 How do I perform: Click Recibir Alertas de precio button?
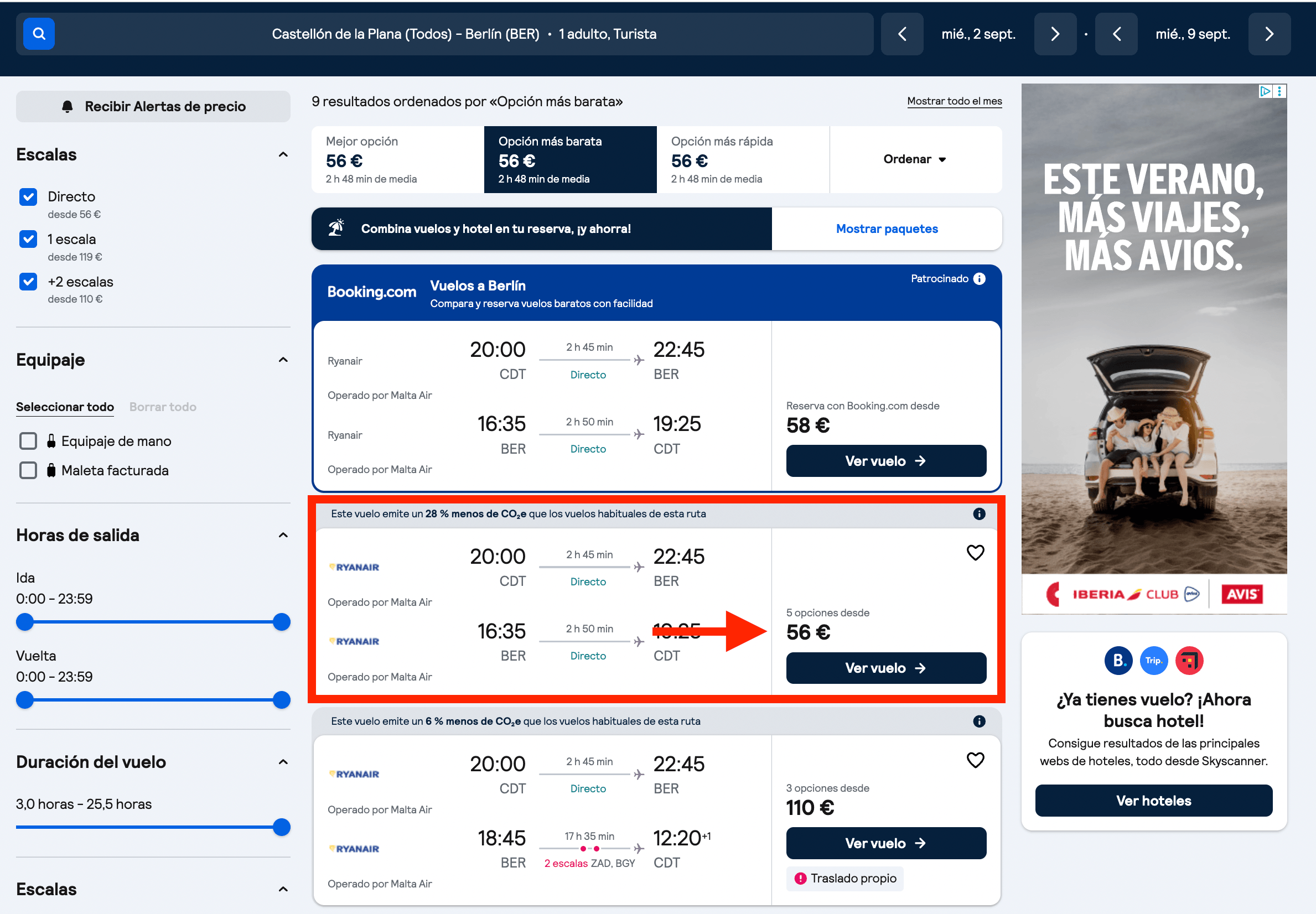click(153, 107)
